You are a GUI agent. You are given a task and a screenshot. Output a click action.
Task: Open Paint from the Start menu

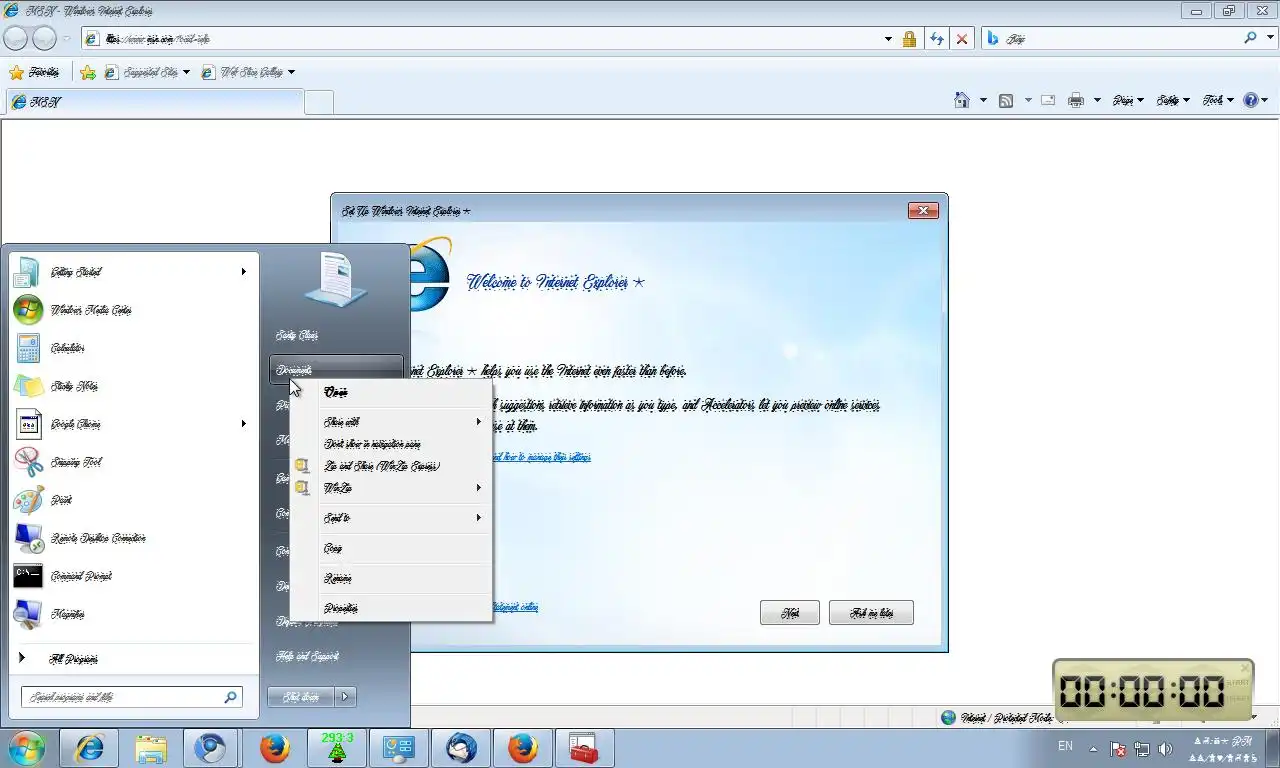pos(130,500)
